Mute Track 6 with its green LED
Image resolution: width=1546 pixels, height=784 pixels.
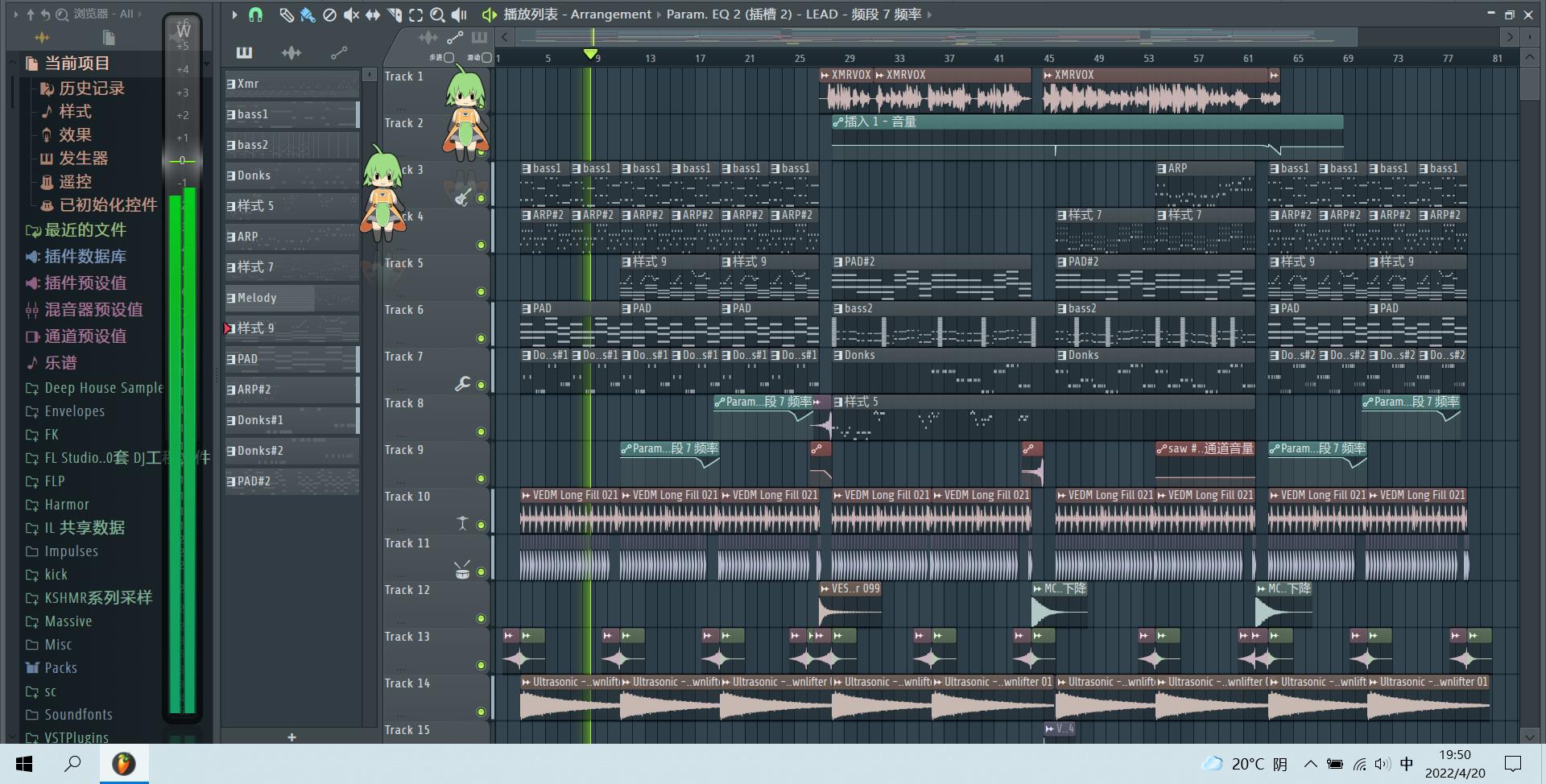(482, 338)
